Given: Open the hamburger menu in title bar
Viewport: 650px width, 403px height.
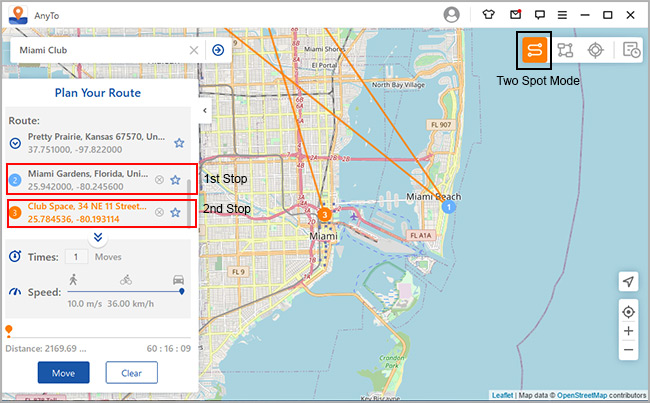Looking at the screenshot, I should click(x=563, y=15).
